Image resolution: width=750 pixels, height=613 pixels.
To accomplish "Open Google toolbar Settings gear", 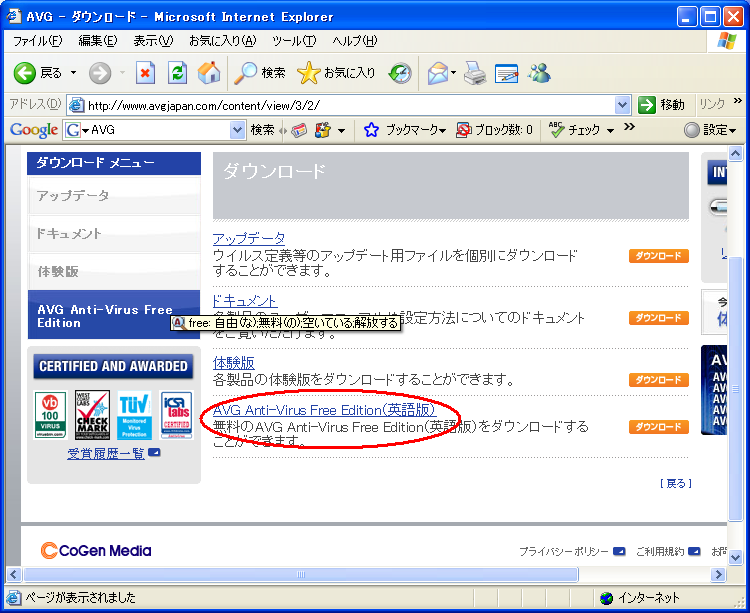I will tap(692, 130).
